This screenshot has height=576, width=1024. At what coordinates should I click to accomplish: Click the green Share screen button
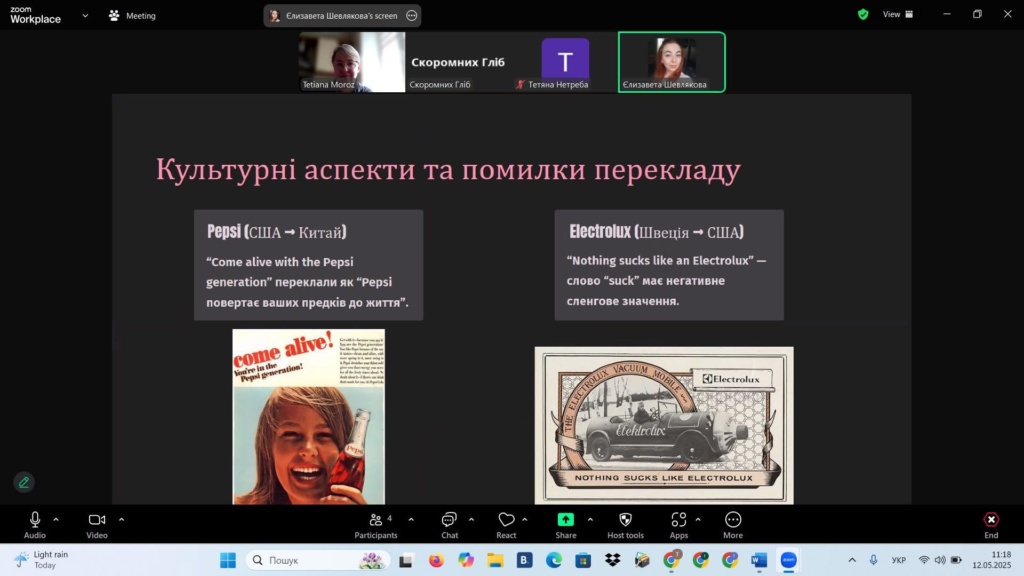[566, 524]
